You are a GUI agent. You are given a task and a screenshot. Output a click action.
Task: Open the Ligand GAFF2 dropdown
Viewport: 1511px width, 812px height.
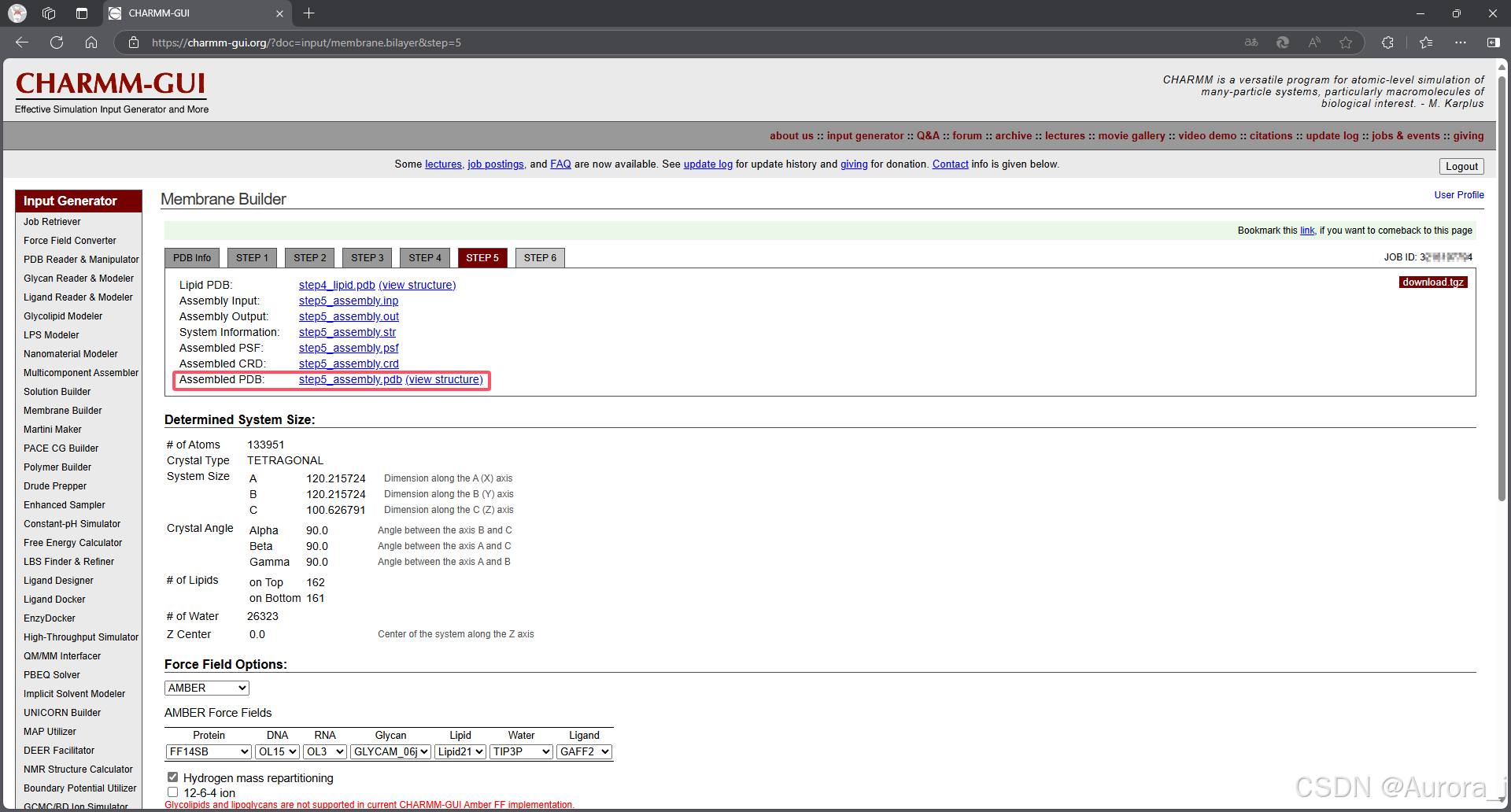585,751
